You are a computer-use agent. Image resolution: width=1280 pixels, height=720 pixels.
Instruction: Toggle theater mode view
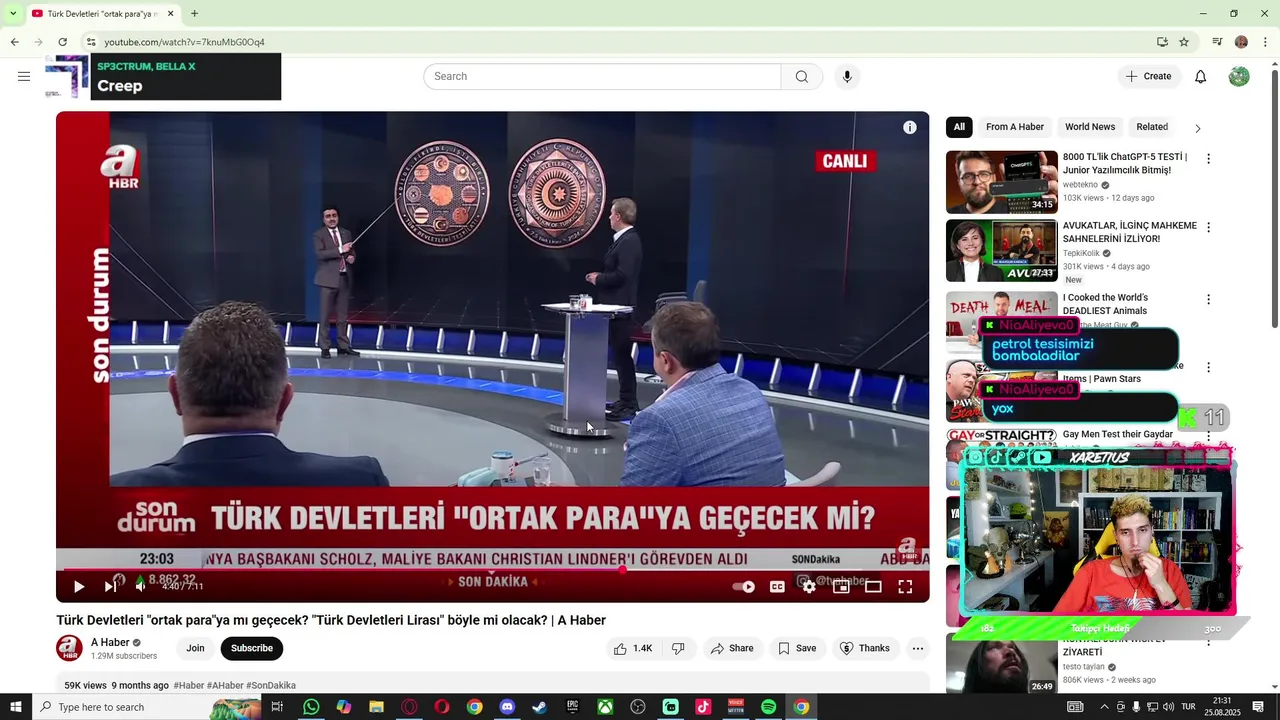(x=873, y=587)
